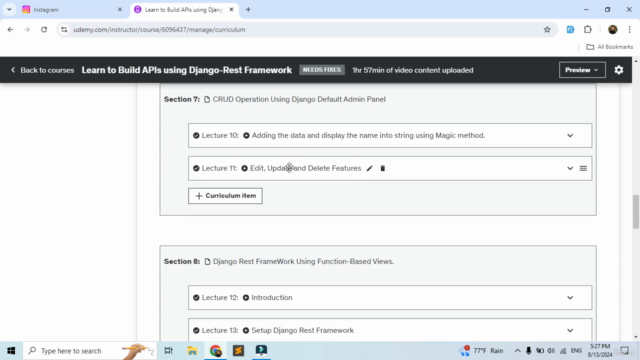Click the ENG language indicator

click(x=576, y=351)
